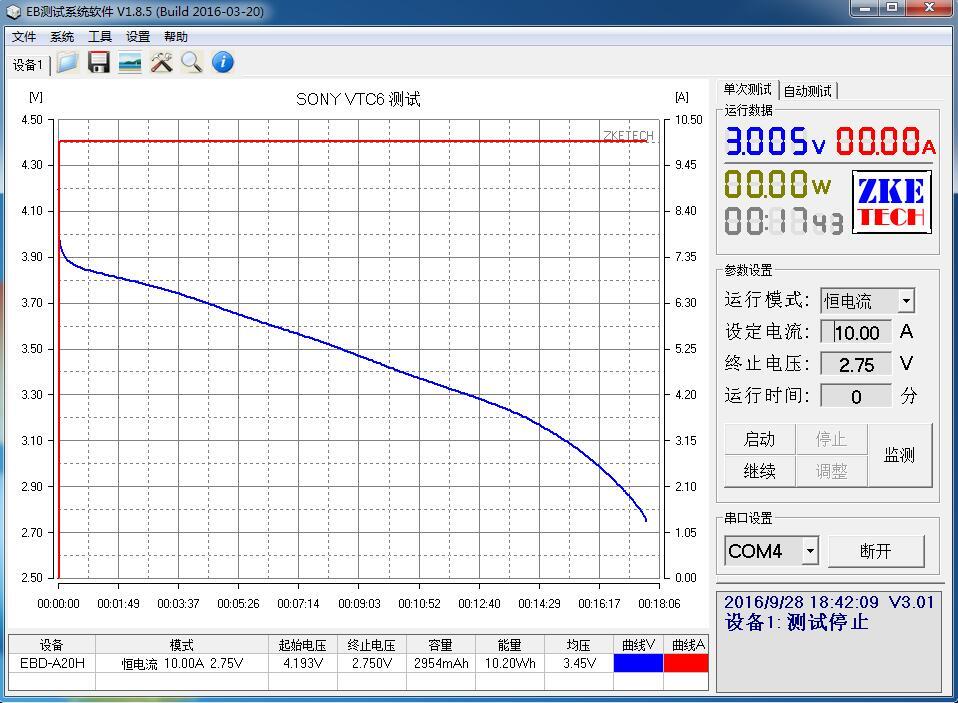Image resolution: width=958 pixels, height=703 pixels.
Task: Click the 2954mAh capacity cell
Action: pos(441,663)
